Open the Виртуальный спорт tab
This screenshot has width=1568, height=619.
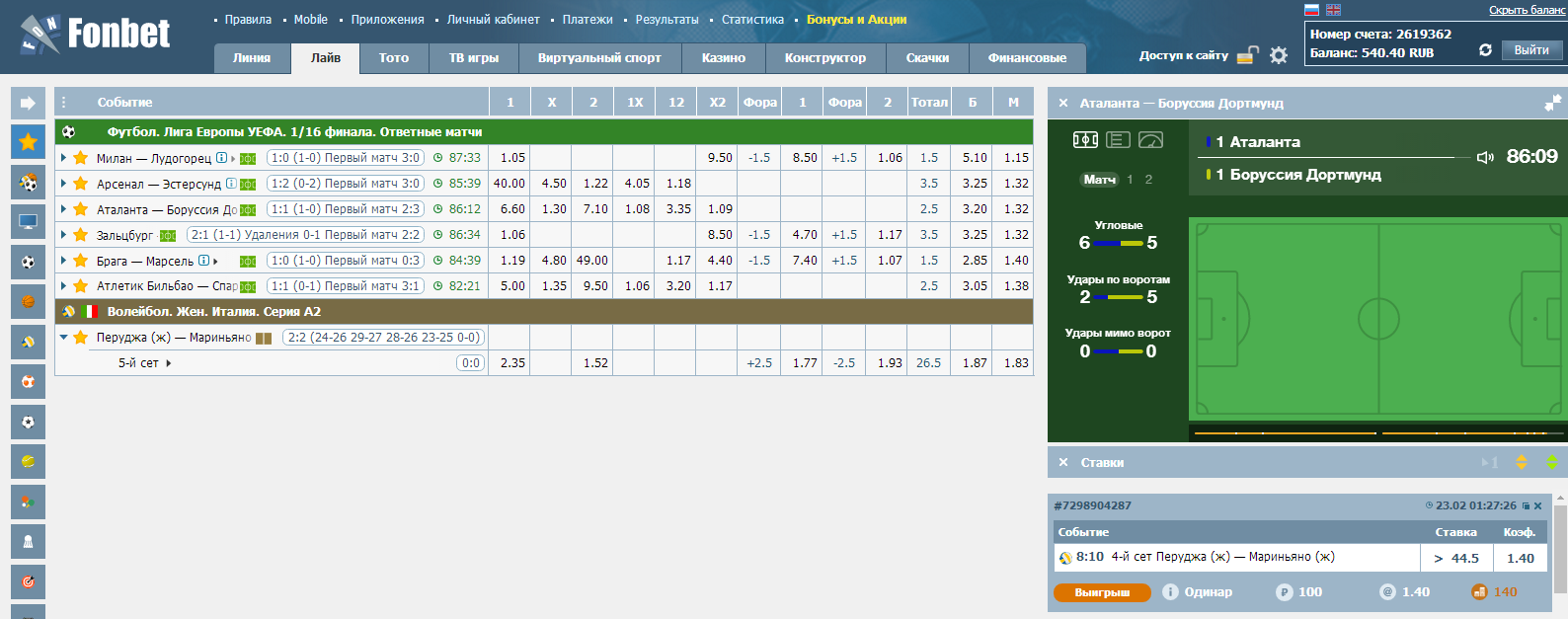599,58
